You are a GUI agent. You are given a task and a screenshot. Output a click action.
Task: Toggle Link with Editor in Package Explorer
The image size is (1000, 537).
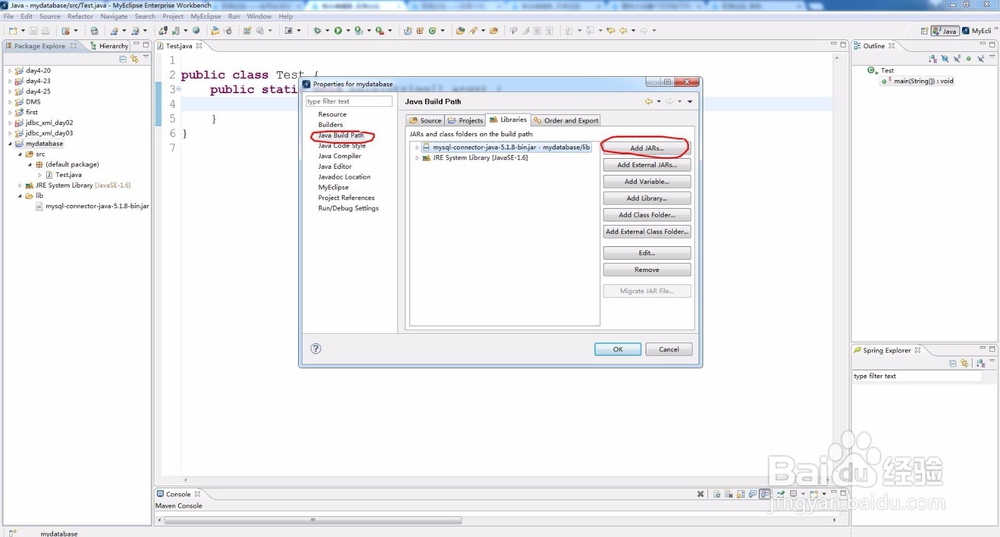pos(134,59)
